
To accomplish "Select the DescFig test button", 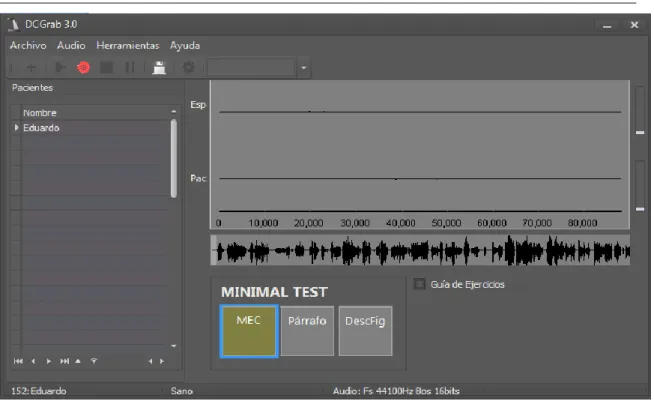I will [x=365, y=331].
